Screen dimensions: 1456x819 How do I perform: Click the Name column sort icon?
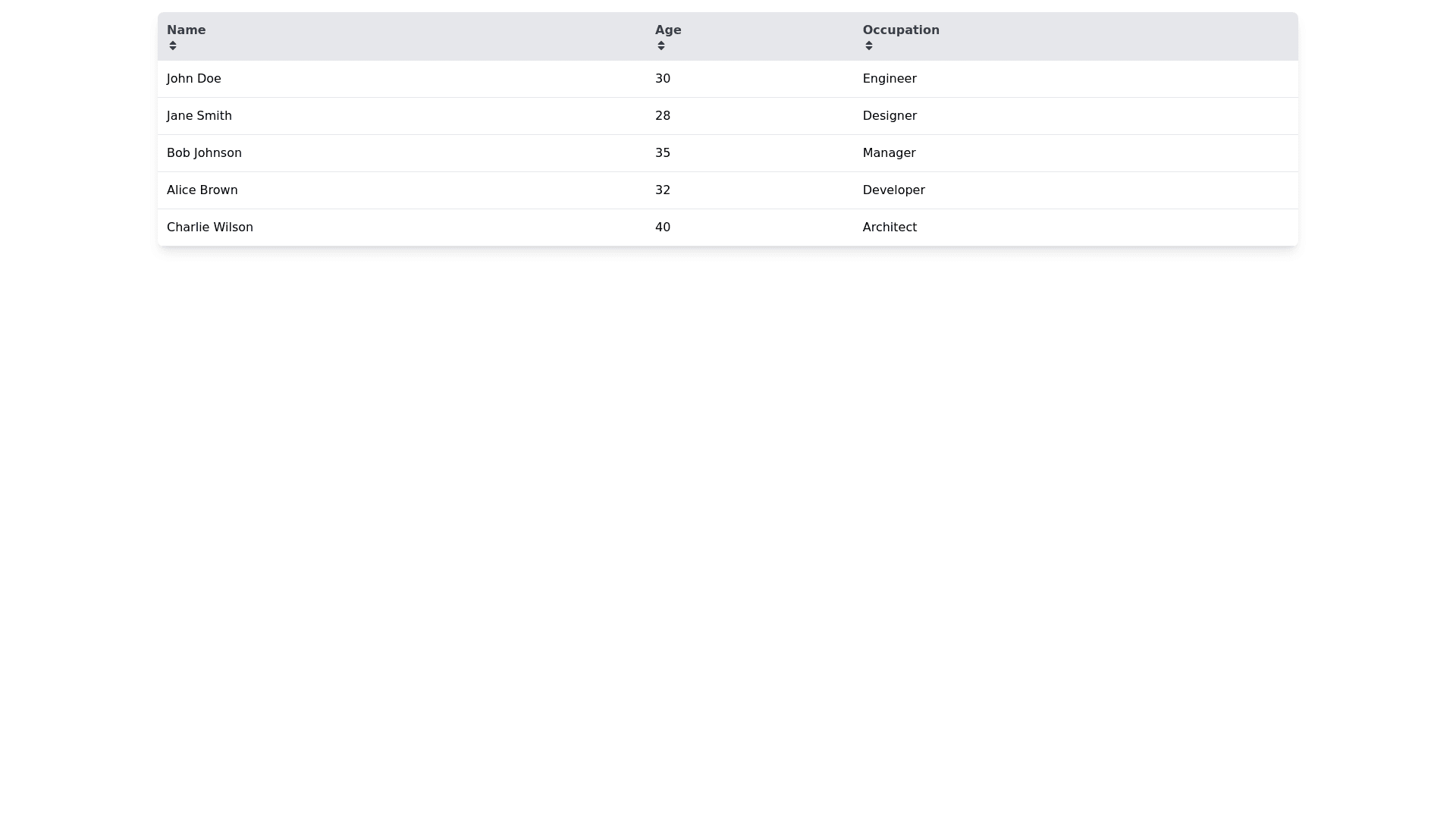tap(173, 45)
